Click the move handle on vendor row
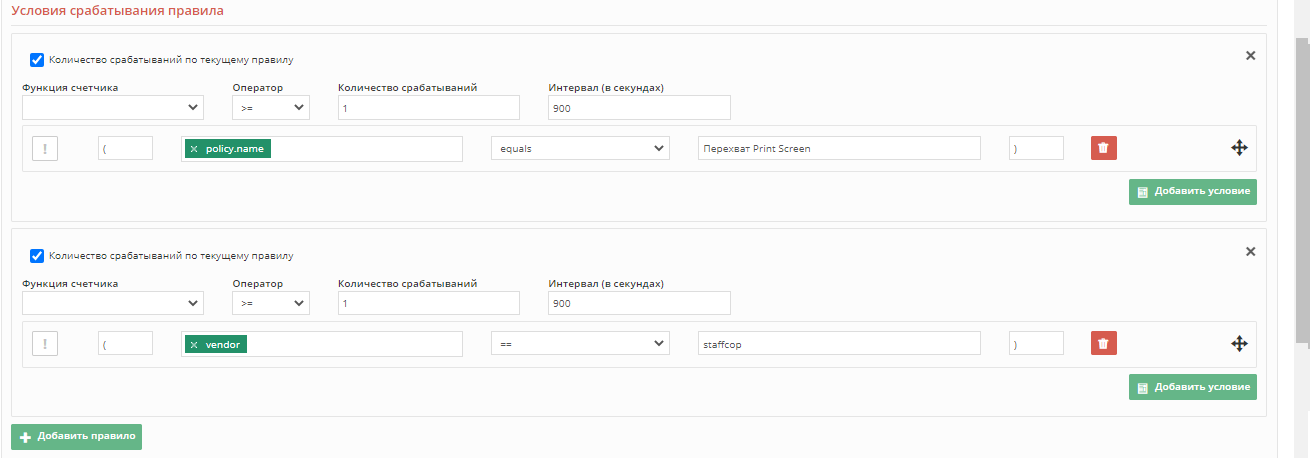This screenshot has height=458, width=1310. 1239,344
